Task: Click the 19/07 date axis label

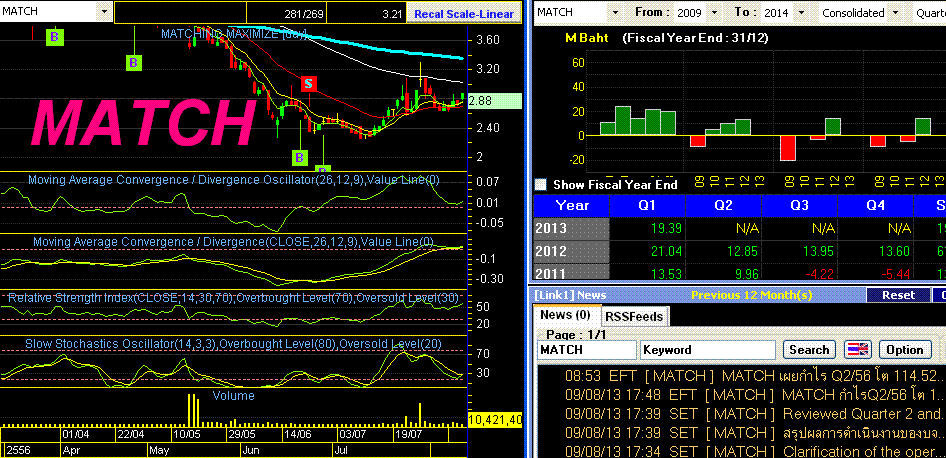Action: 407,434
